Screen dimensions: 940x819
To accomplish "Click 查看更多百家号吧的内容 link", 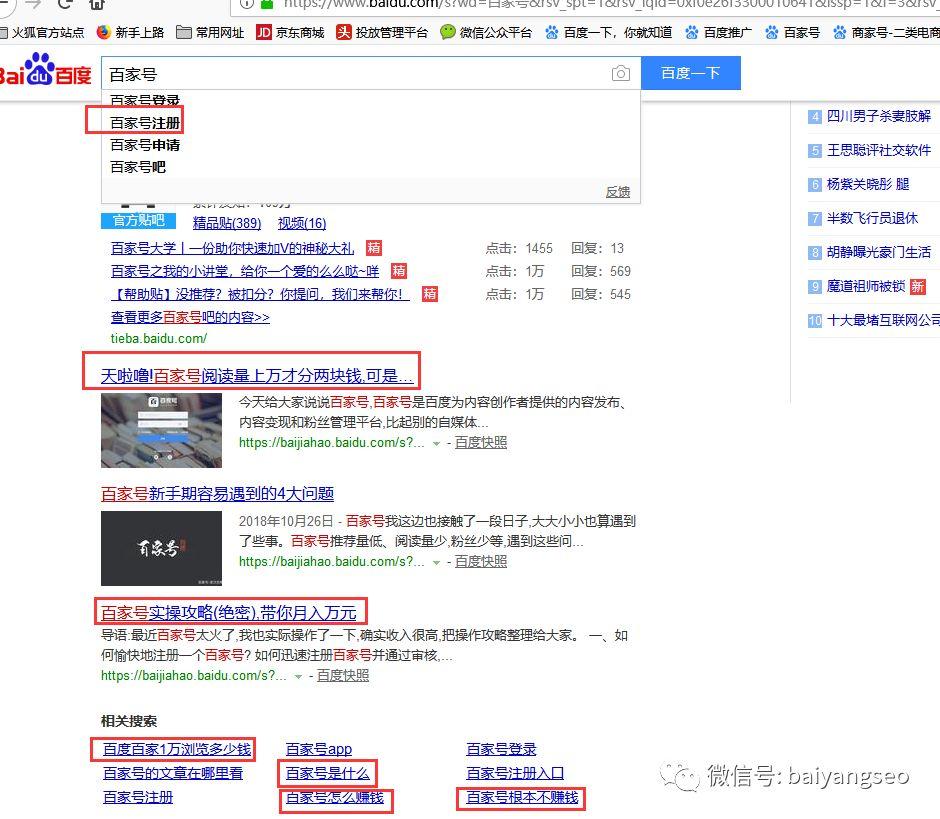I will point(190,317).
